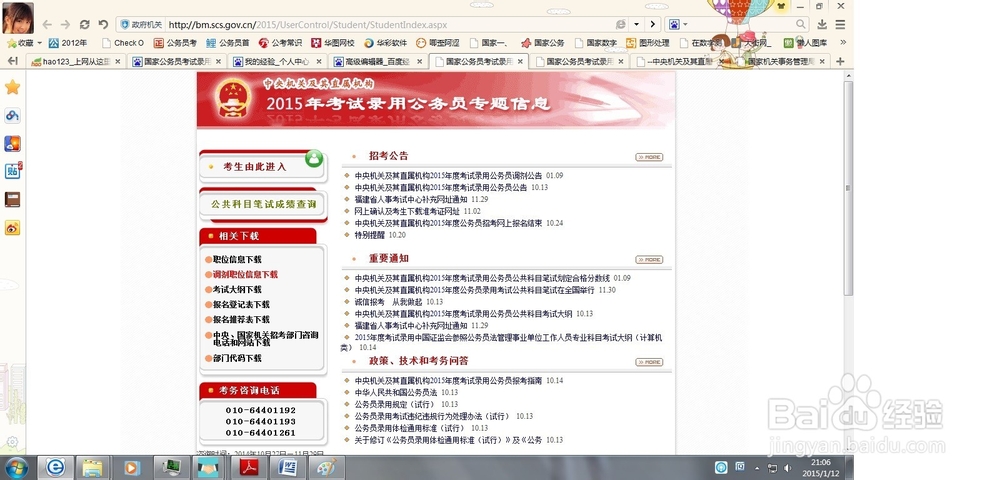
Task: Open the 华图网校 bookmark
Action: coord(333,43)
